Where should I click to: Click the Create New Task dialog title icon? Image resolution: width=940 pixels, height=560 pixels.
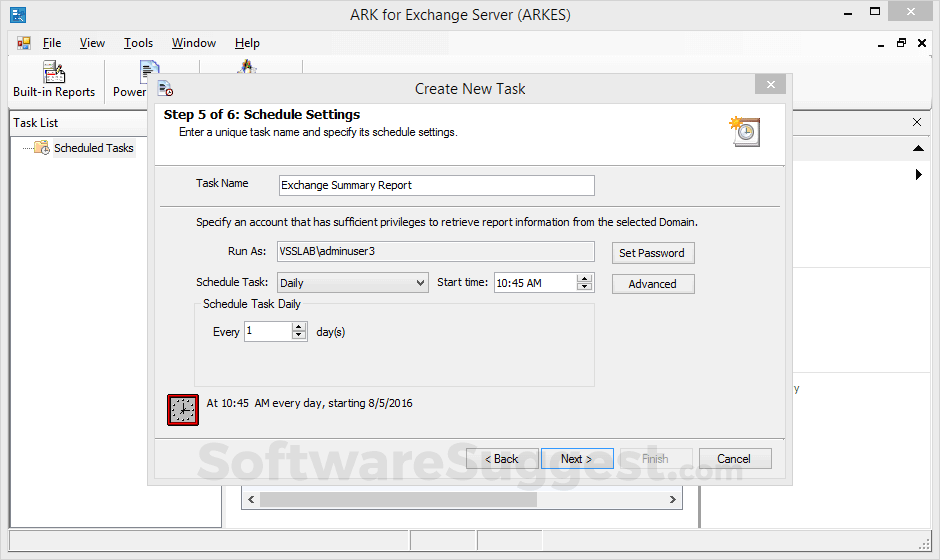point(165,89)
